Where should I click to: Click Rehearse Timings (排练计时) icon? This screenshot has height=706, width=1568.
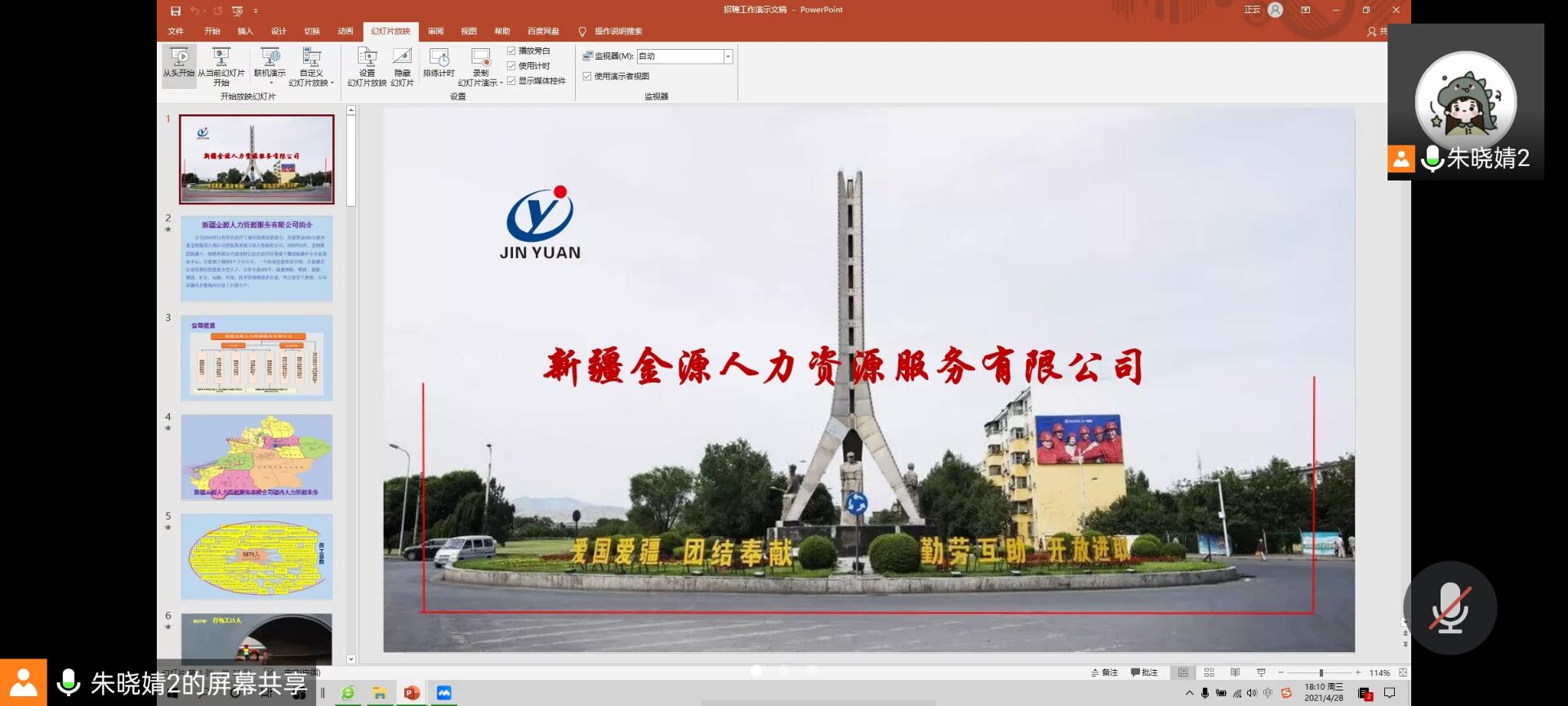(439, 62)
